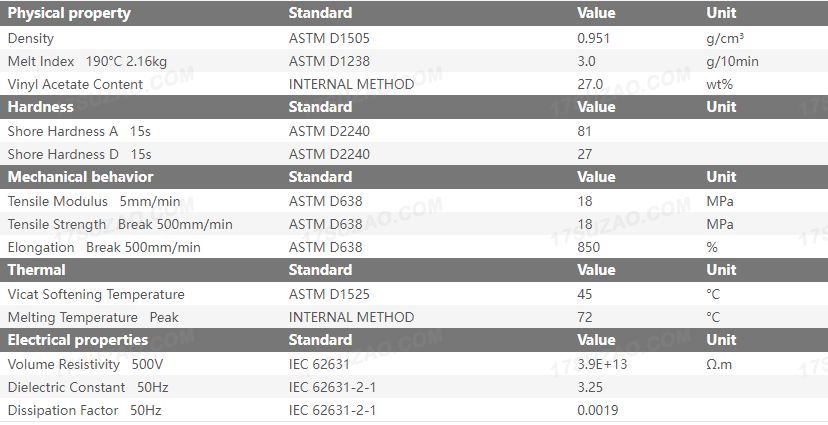Click the Dissipation Factor value 0.0019
Viewport: 828px width, 425px height.
click(x=597, y=410)
